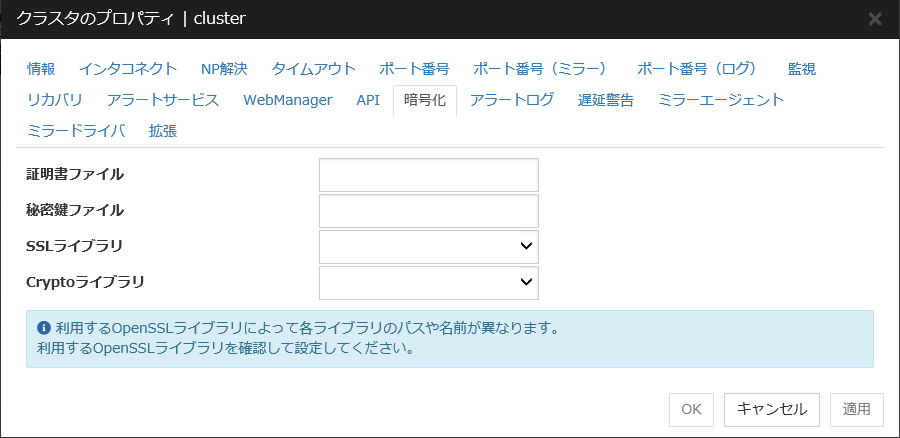Open the リカバリ tab

55,100
